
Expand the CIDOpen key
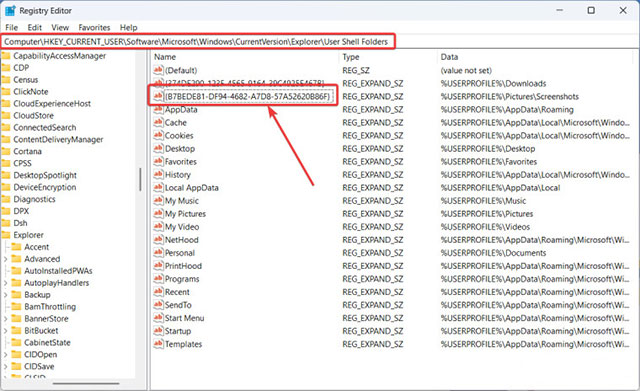click(x=5, y=355)
